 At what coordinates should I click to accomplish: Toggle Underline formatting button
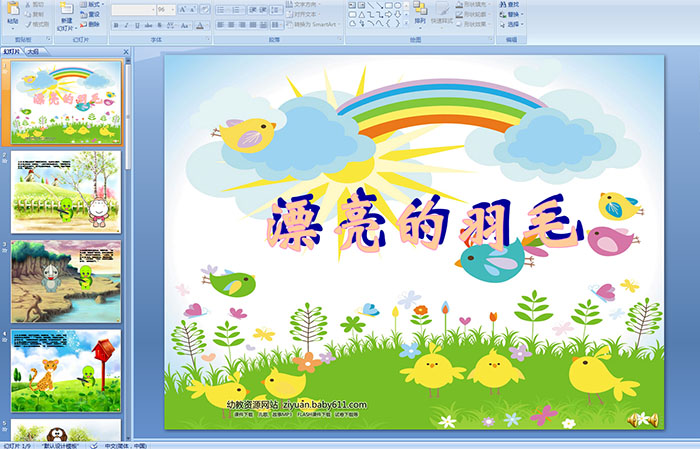coord(136,25)
